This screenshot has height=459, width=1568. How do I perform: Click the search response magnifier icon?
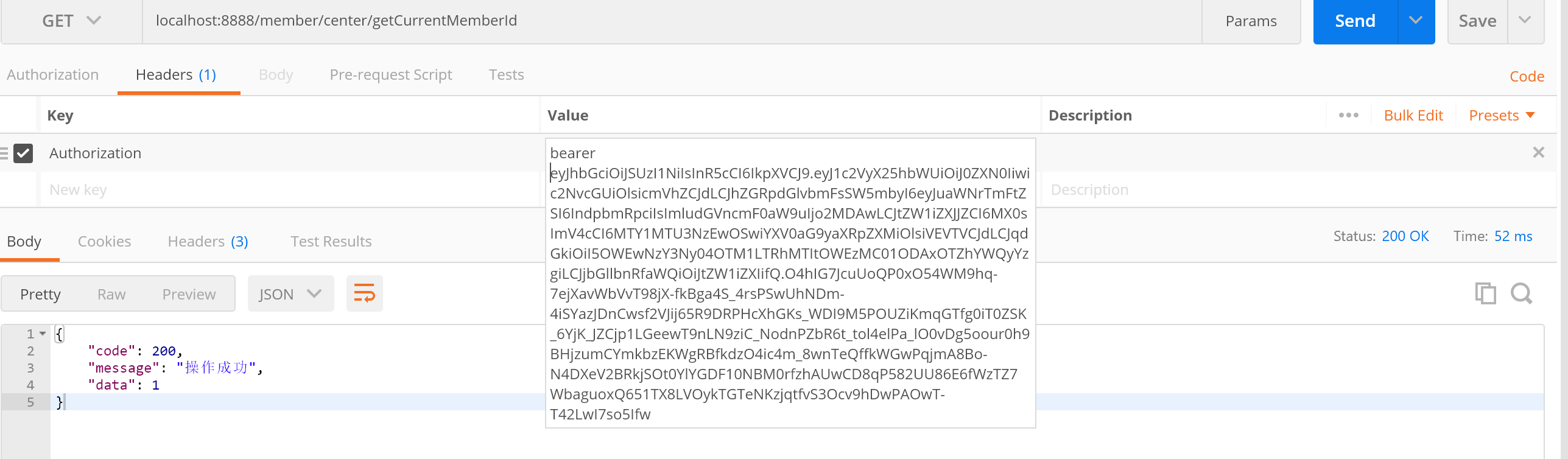coord(1521,294)
